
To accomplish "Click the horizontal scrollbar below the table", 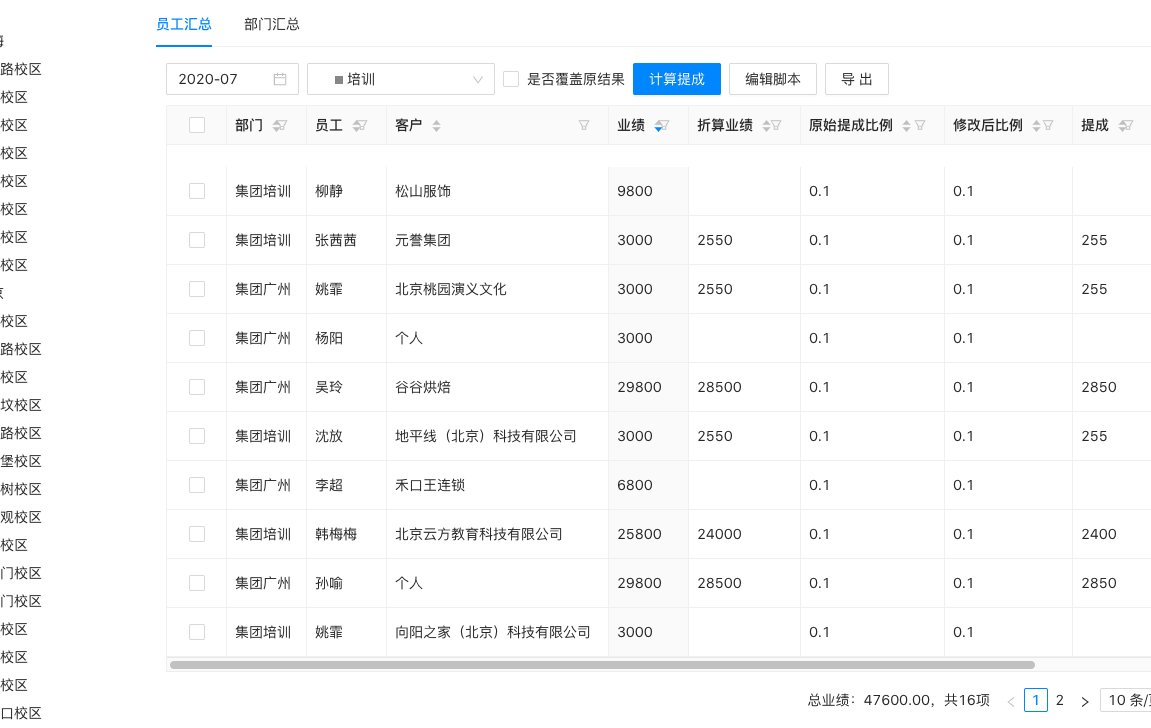I will pos(602,665).
